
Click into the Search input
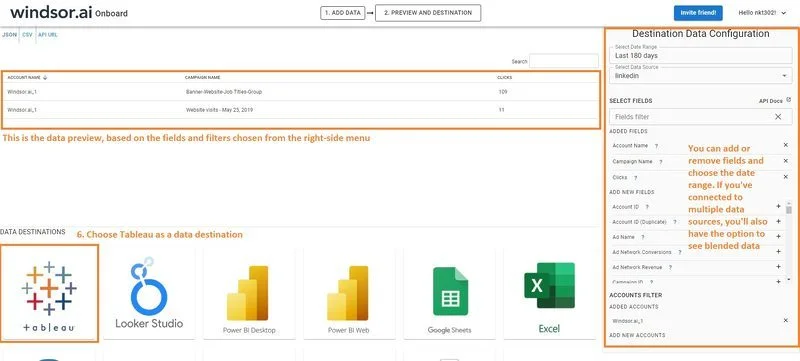coord(564,61)
